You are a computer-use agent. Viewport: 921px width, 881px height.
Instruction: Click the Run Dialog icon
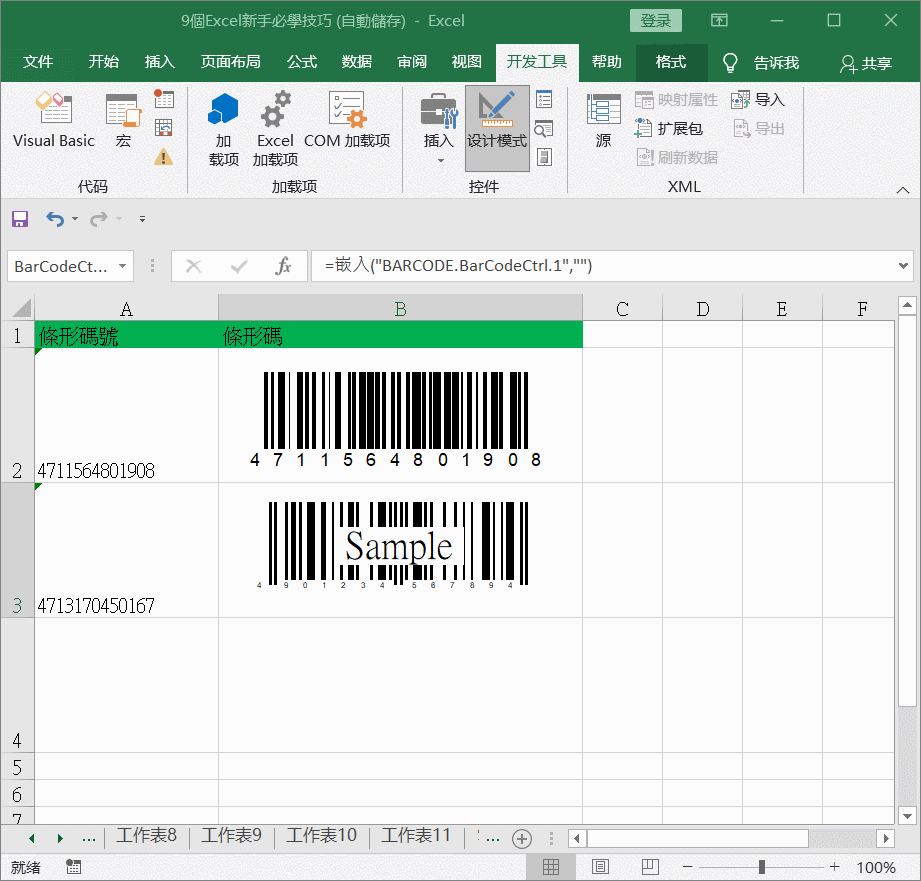click(x=544, y=157)
